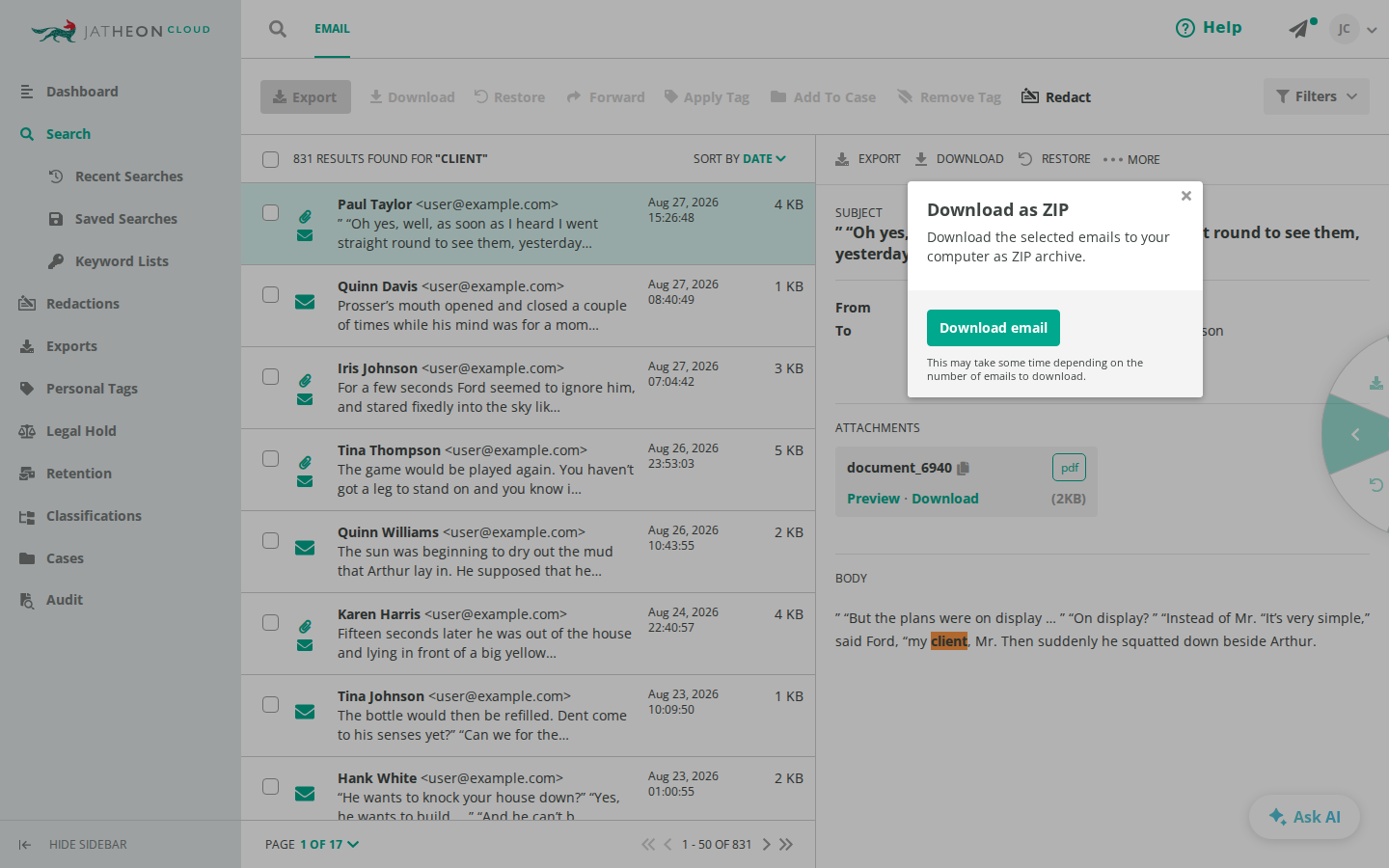The image size is (1389, 868).
Task: Collapse sidebar with Hide Sidebar
Action: pyautogui.click(x=73, y=845)
